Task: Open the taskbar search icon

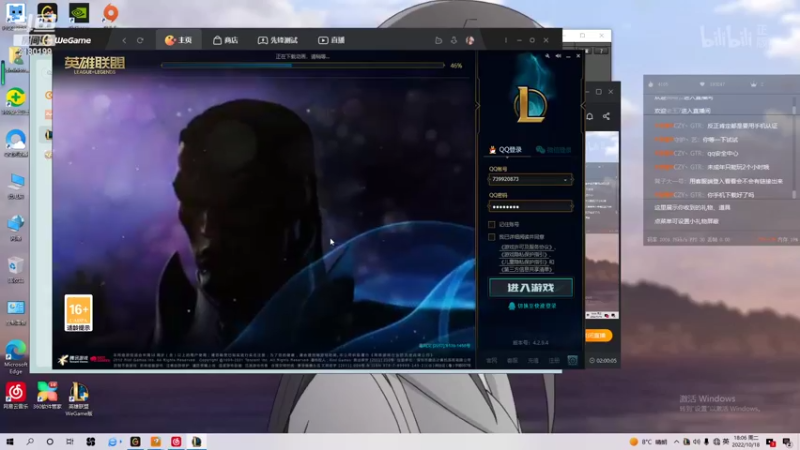Action: click(x=30, y=442)
